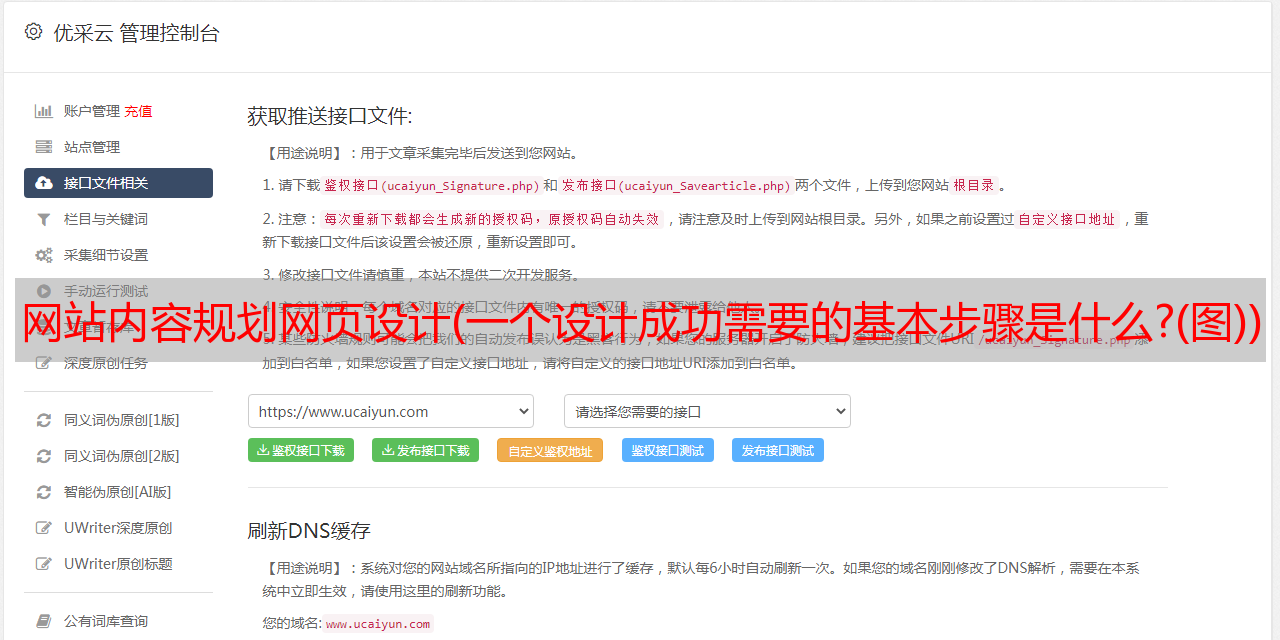This screenshot has height=640, width=1280.
Task: Click the green 鉴权接口下载 button
Action: pyautogui.click(x=301, y=450)
